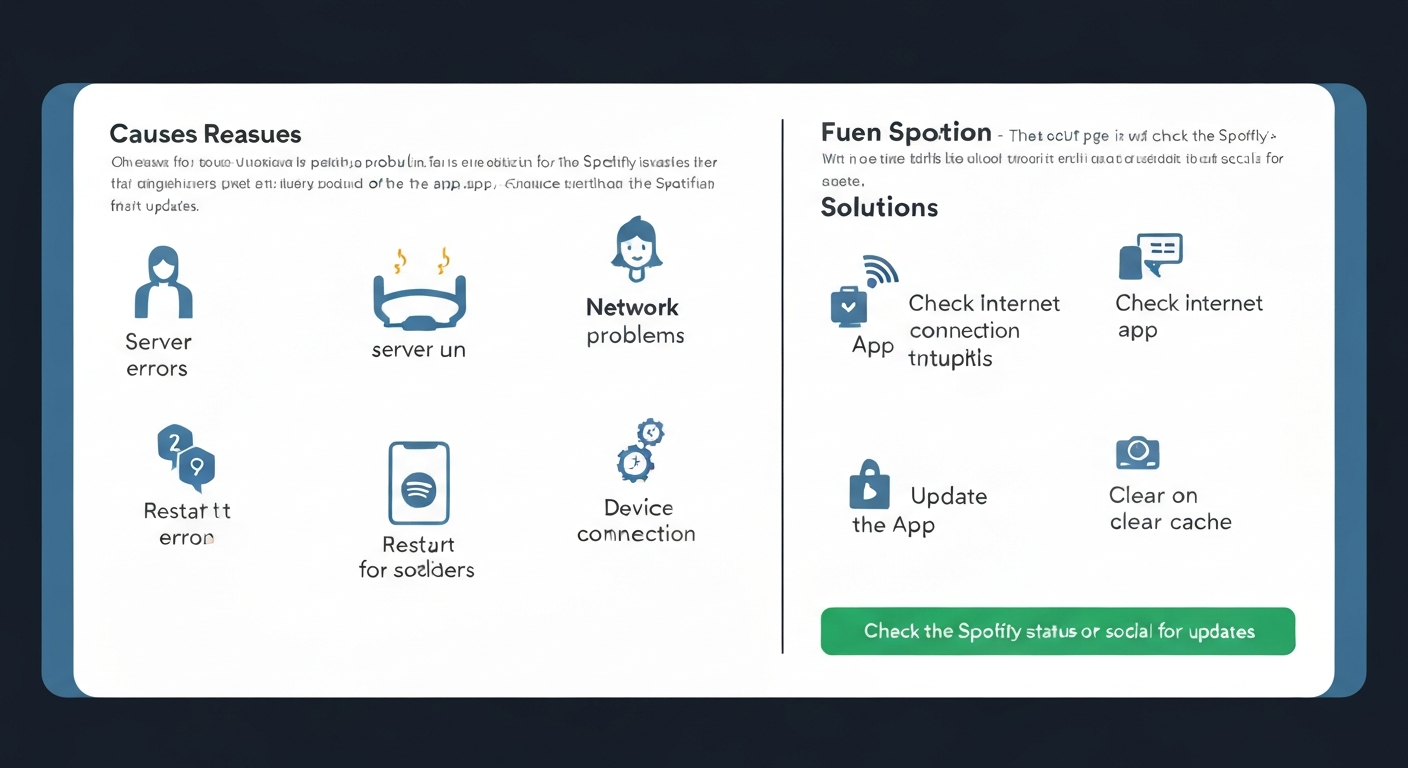Click the chat message icon above Check internet app
The image size is (1408, 768).
pos(1150,257)
